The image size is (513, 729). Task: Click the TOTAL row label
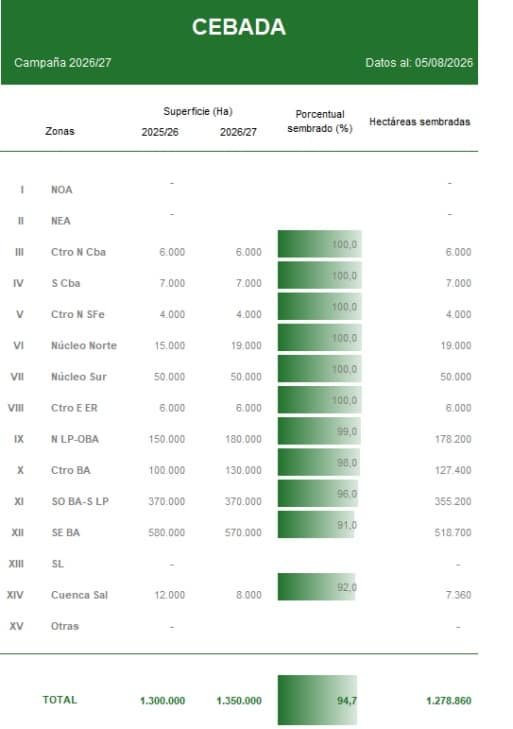coord(60,700)
